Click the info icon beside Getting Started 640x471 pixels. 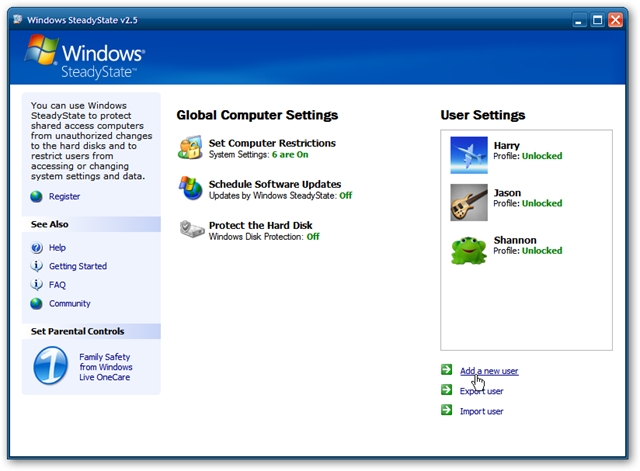point(36,266)
